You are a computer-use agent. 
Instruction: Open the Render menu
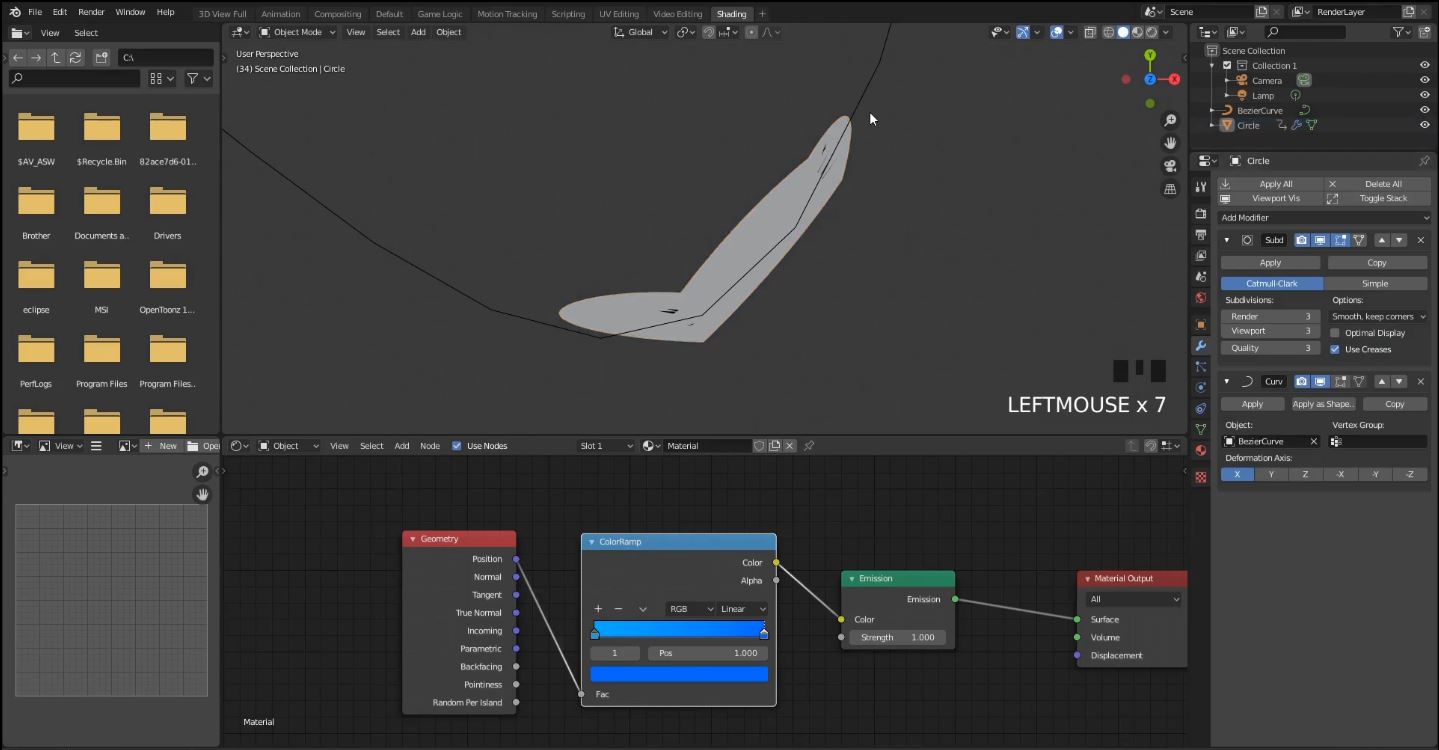click(x=91, y=12)
